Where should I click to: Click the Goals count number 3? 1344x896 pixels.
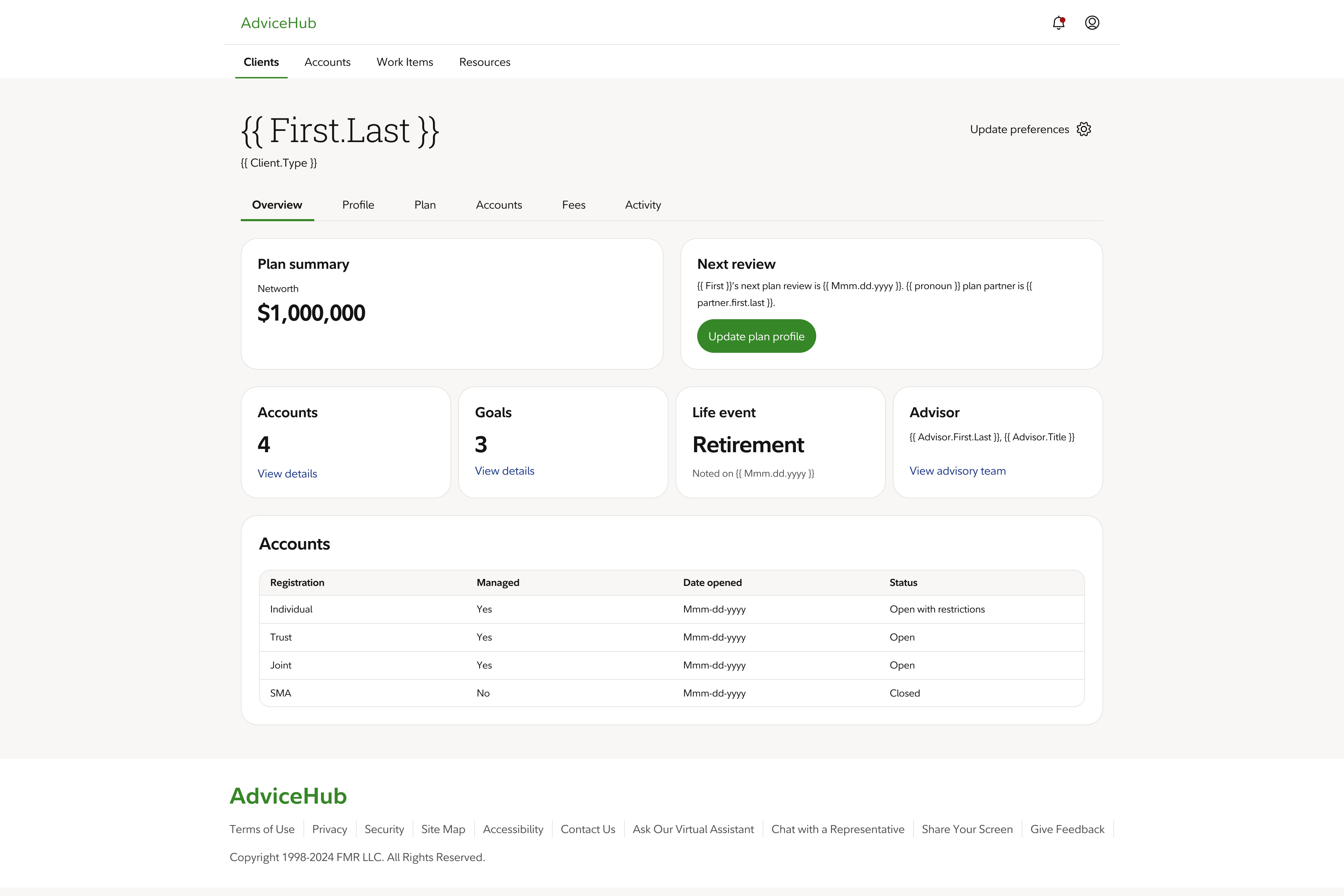pos(481,444)
